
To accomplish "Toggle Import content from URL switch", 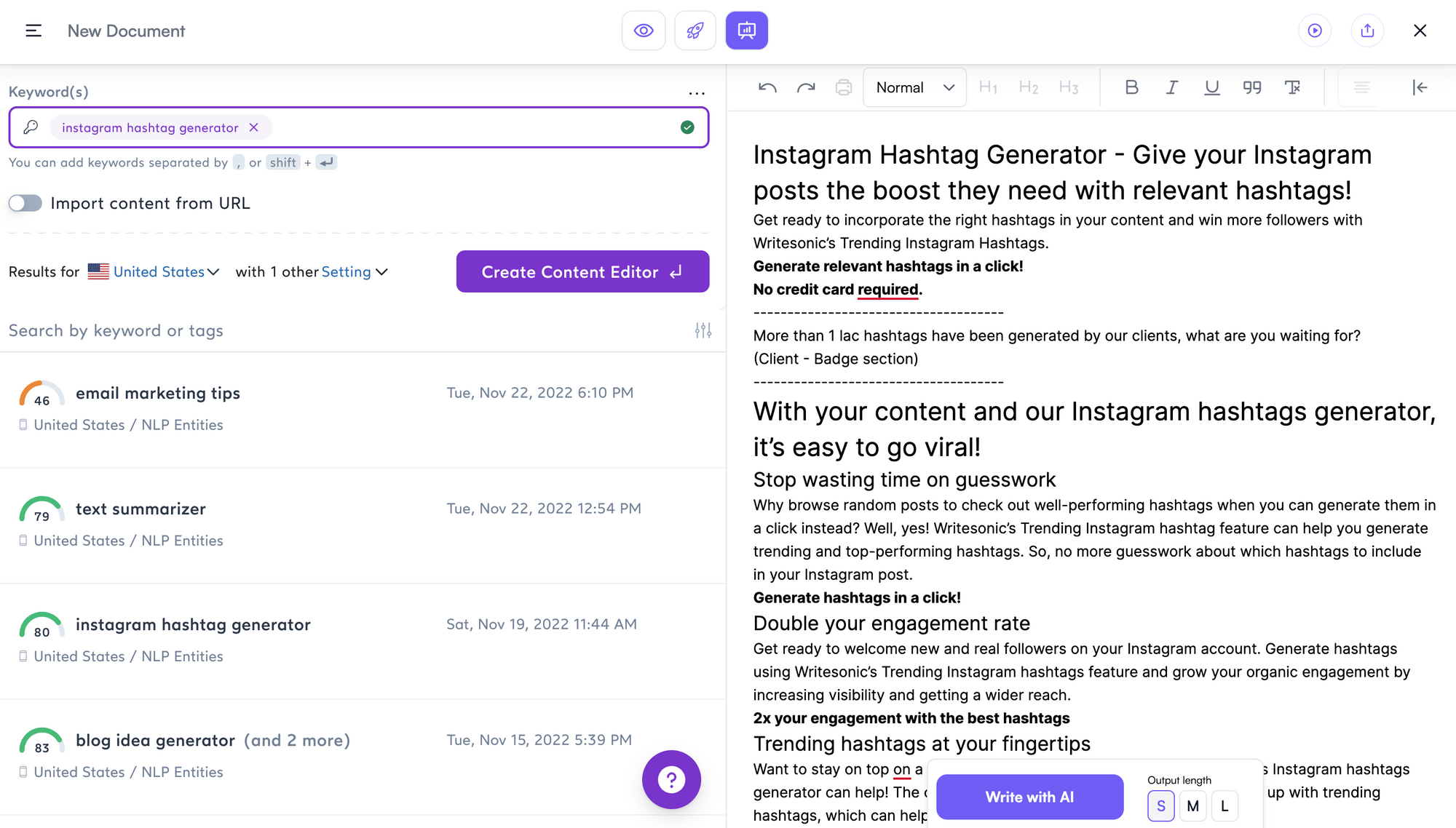I will click(x=25, y=203).
